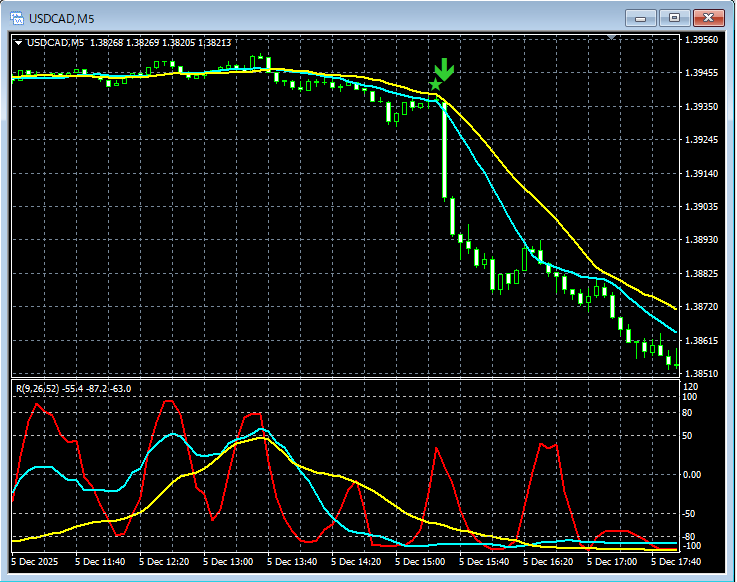
Task: Click the green down arrow signal
Action: [x=444, y=69]
